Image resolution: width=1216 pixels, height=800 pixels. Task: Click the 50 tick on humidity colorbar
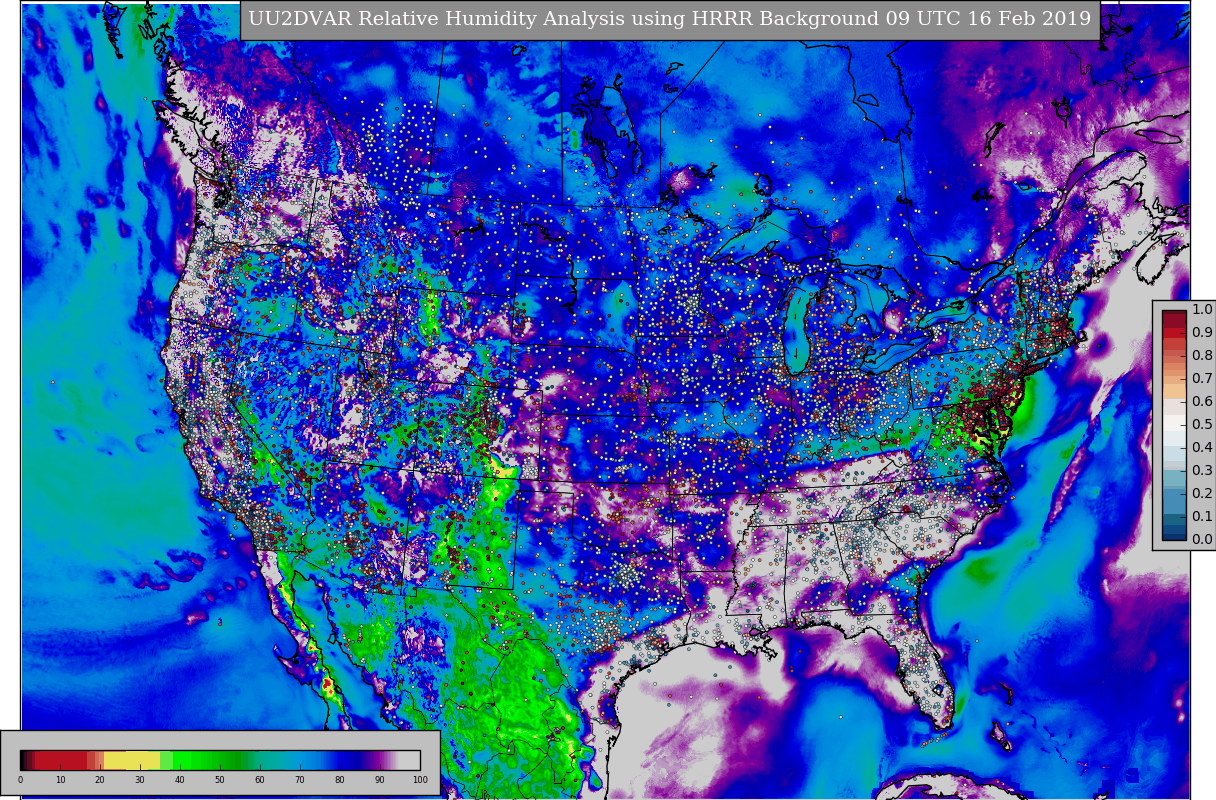220,780
